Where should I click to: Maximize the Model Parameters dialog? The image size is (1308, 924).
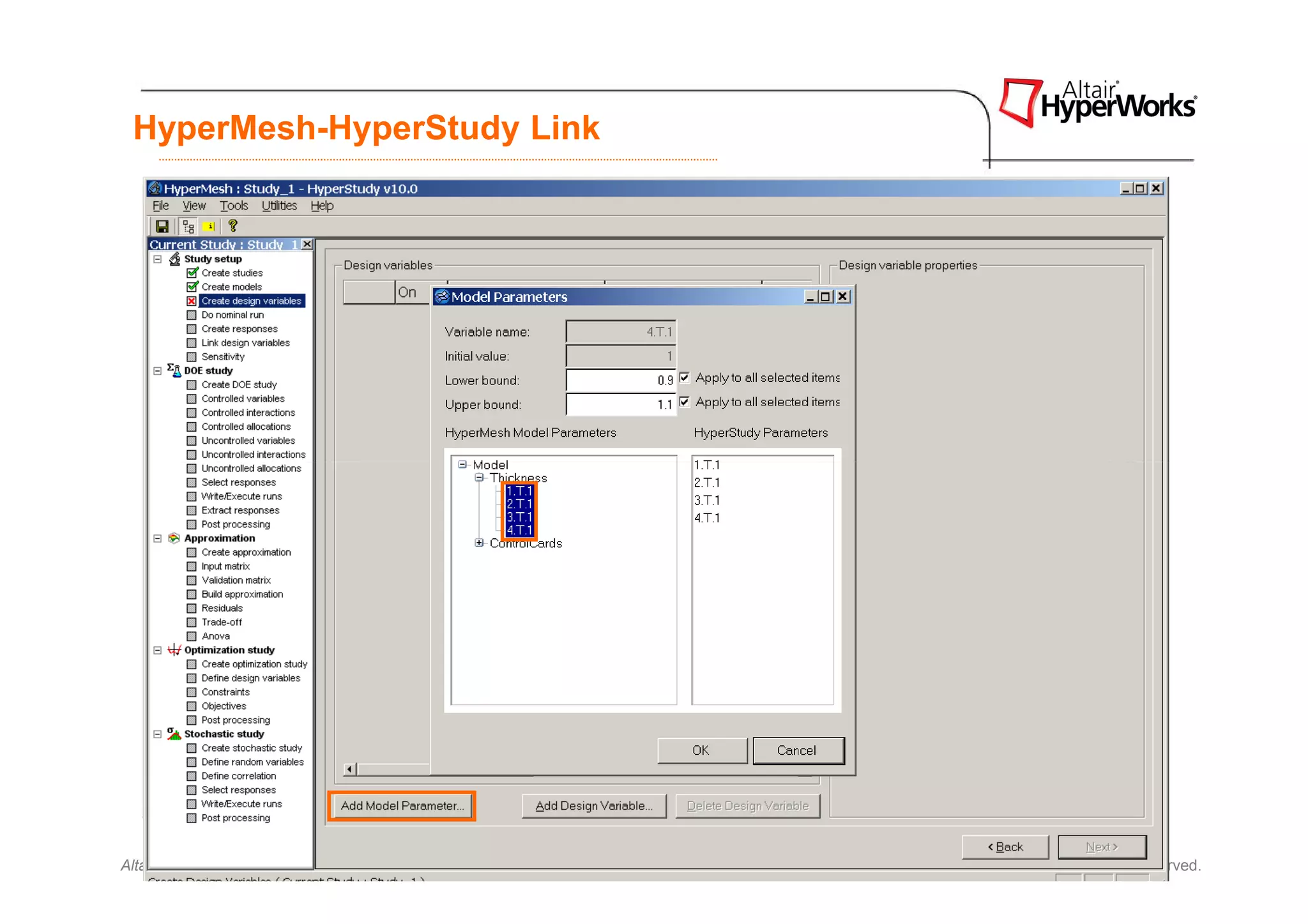click(826, 296)
